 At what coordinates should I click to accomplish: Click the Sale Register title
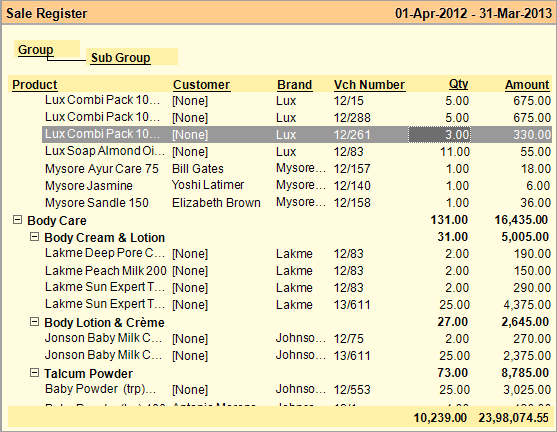tap(47, 14)
